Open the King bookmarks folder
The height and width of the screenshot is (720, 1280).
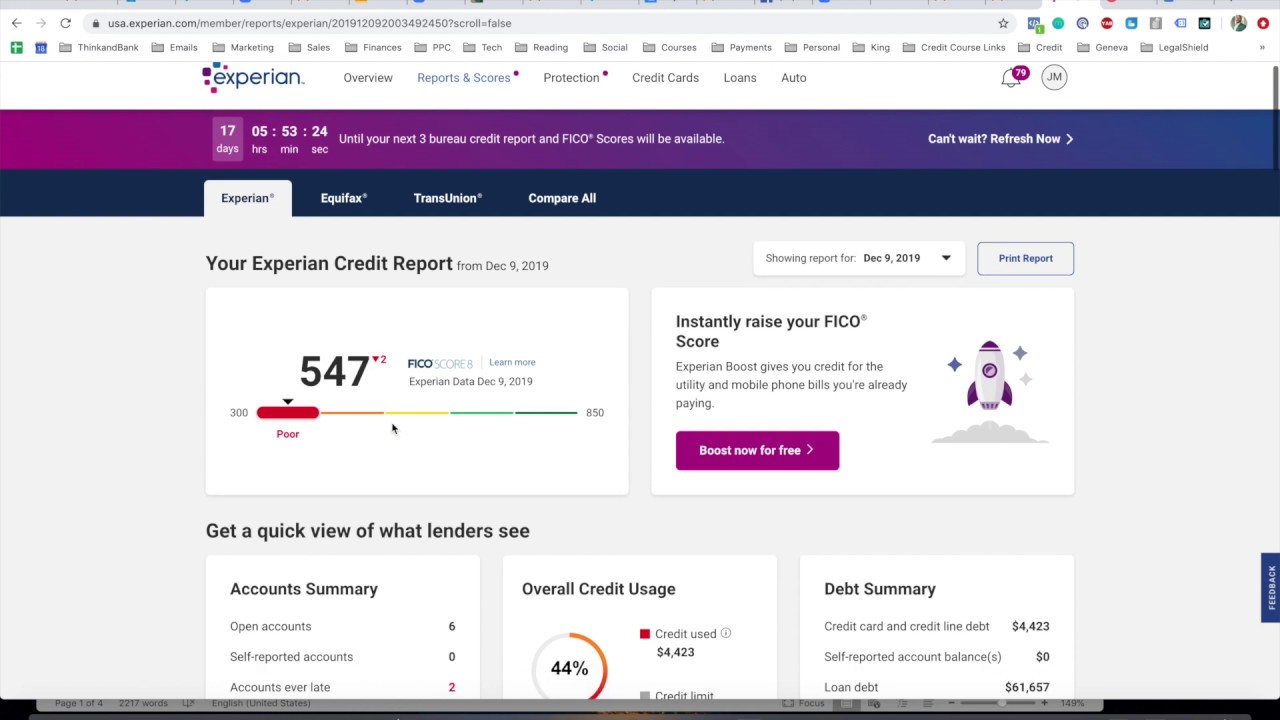coord(871,47)
